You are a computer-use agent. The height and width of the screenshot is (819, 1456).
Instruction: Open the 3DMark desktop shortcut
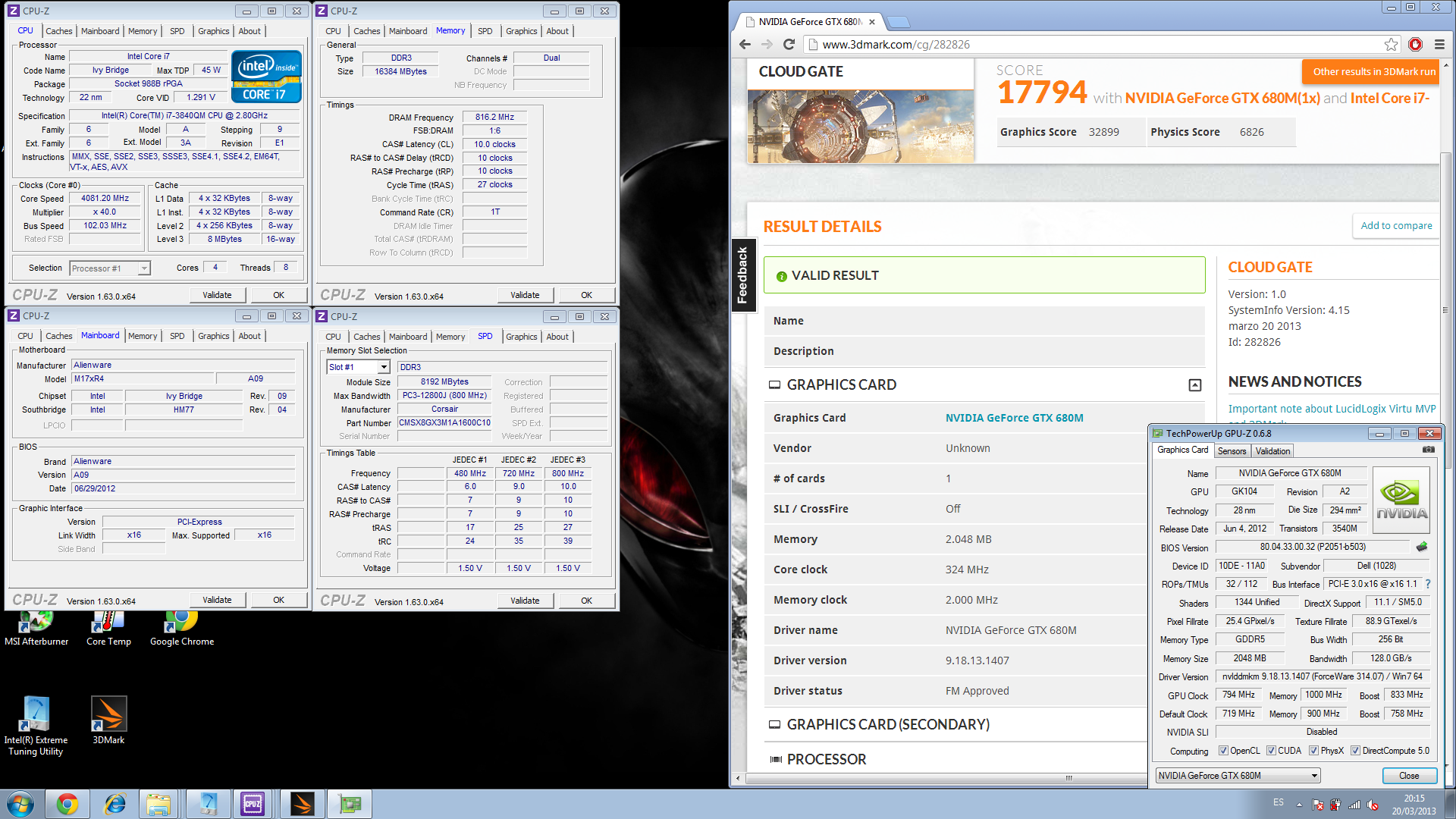tap(108, 720)
